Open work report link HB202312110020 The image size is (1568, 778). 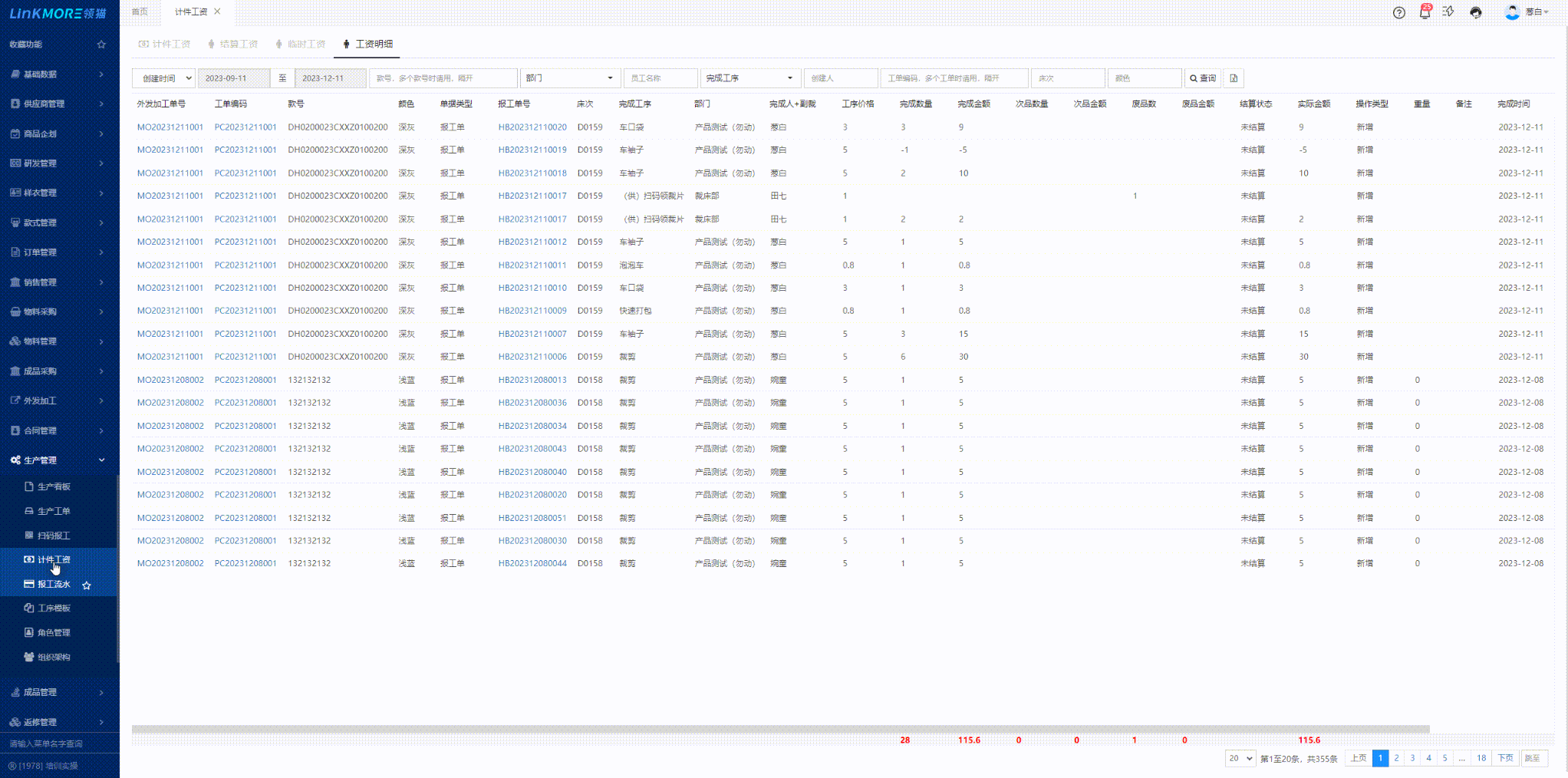click(x=532, y=127)
